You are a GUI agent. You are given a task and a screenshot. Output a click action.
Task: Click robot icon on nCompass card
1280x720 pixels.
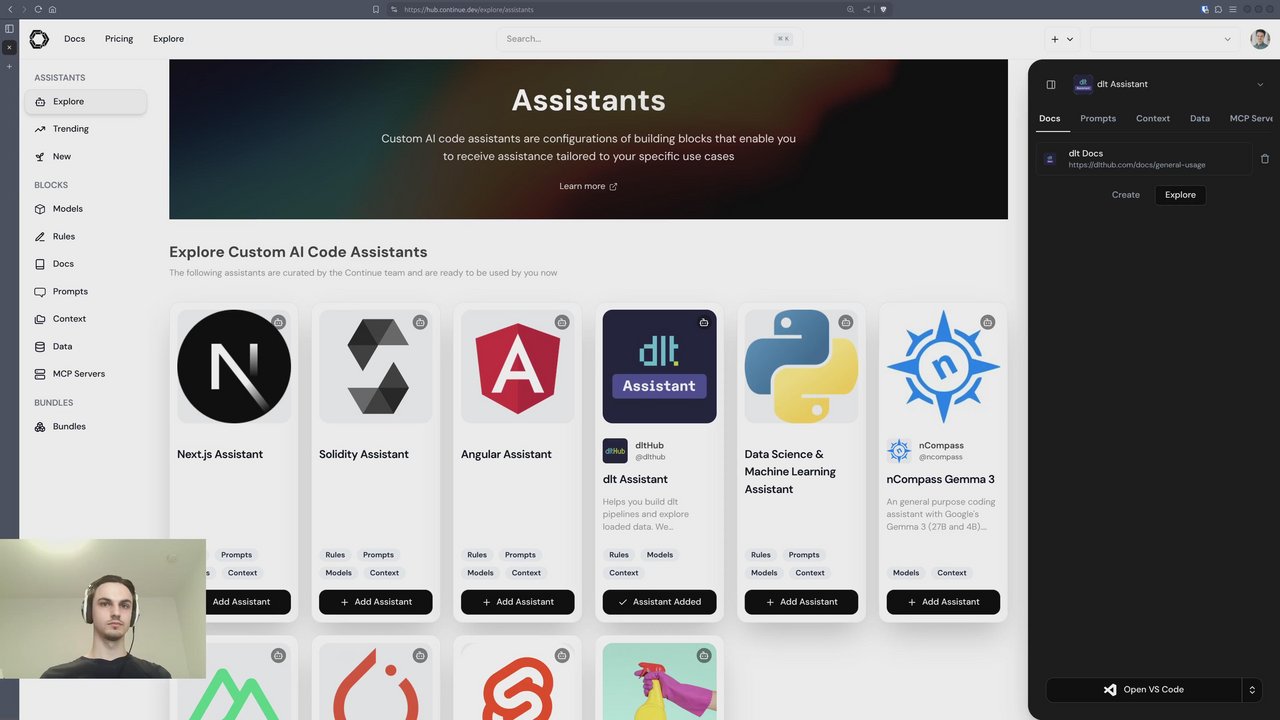[988, 322]
